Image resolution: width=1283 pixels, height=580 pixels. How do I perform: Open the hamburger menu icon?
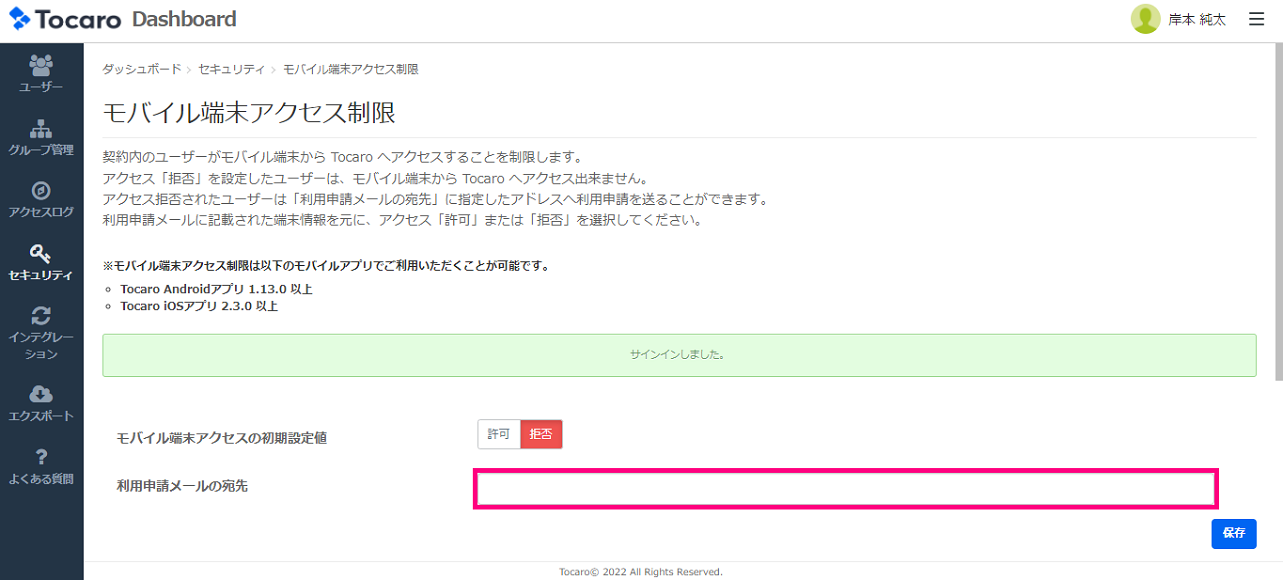[1257, 19]
